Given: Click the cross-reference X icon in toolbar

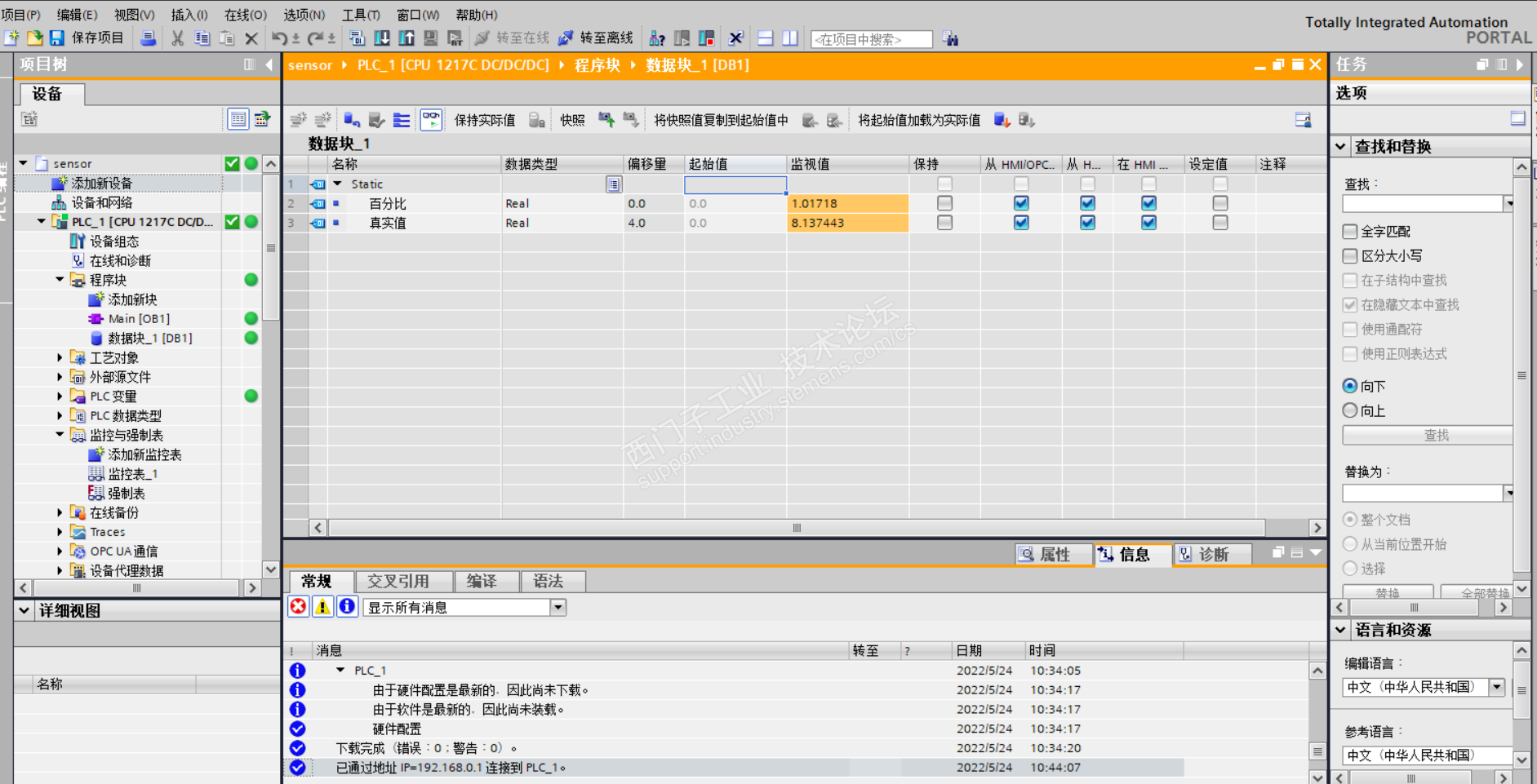Looking at the screenshot, I should pos(735,38).
